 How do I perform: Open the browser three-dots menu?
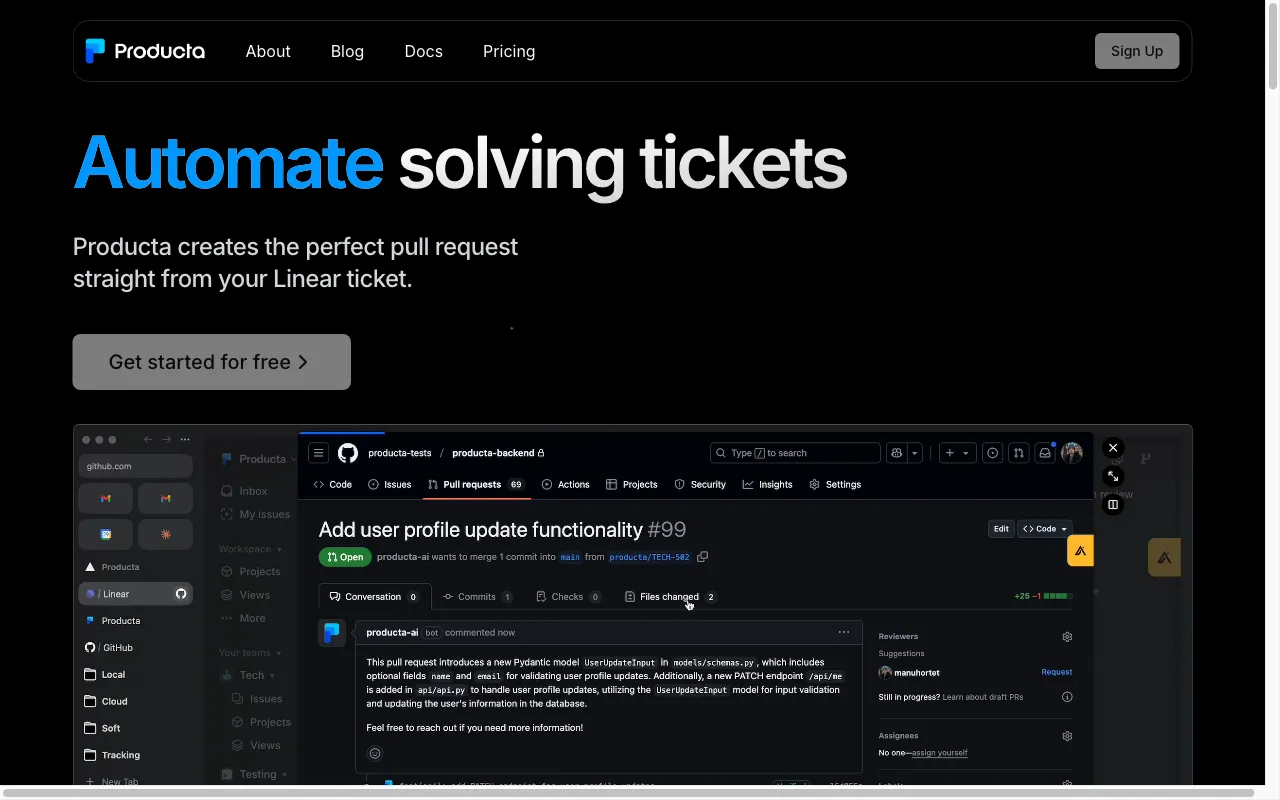pyautogui.click(x=185, y=439)
